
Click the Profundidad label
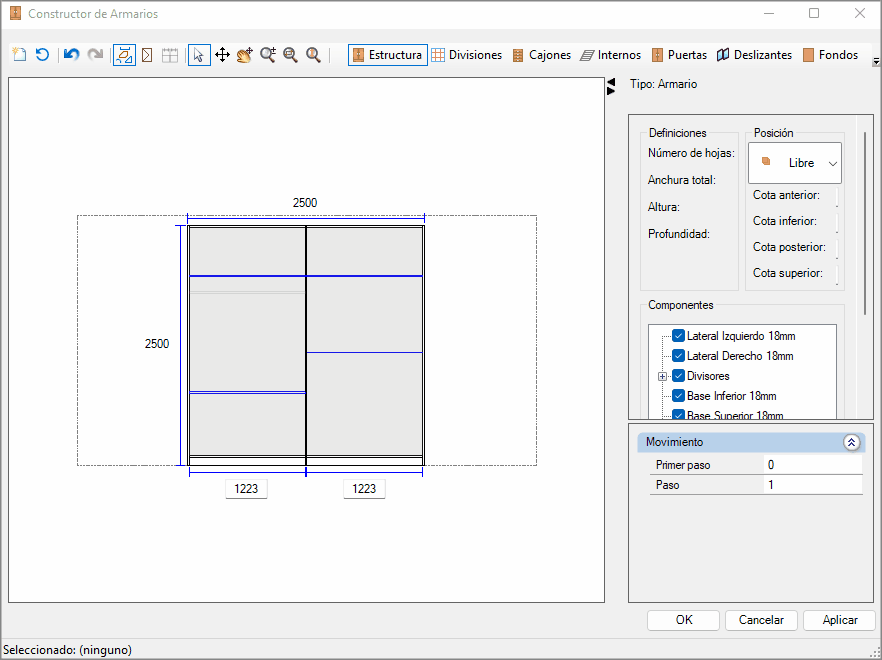point(679,234)
